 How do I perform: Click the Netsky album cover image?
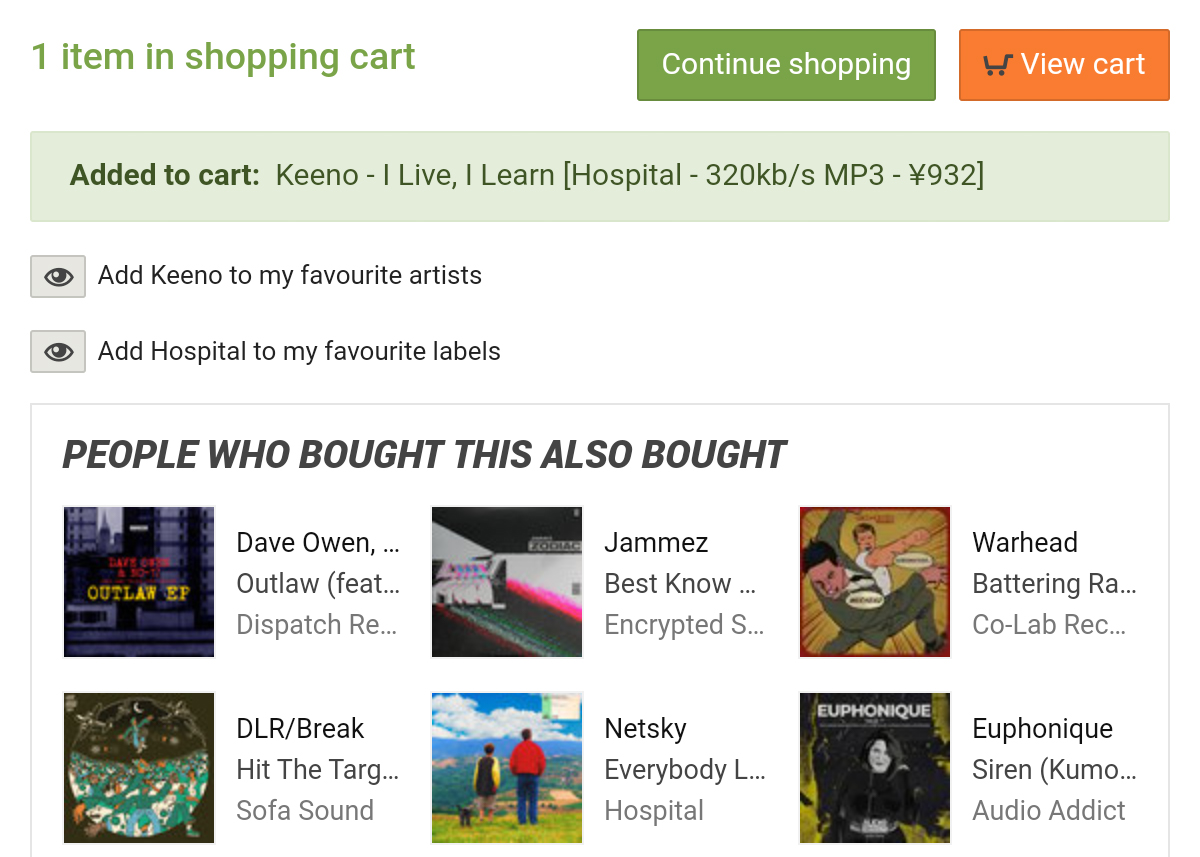pyautogui.click(x=507, y=768)
